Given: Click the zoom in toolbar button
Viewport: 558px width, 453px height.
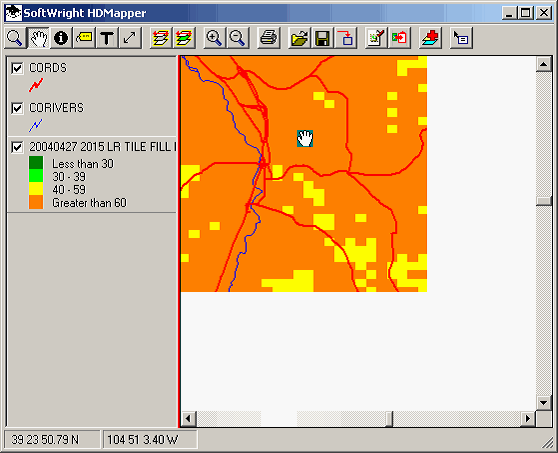Looking at the screenshot, I should (214, 38).
